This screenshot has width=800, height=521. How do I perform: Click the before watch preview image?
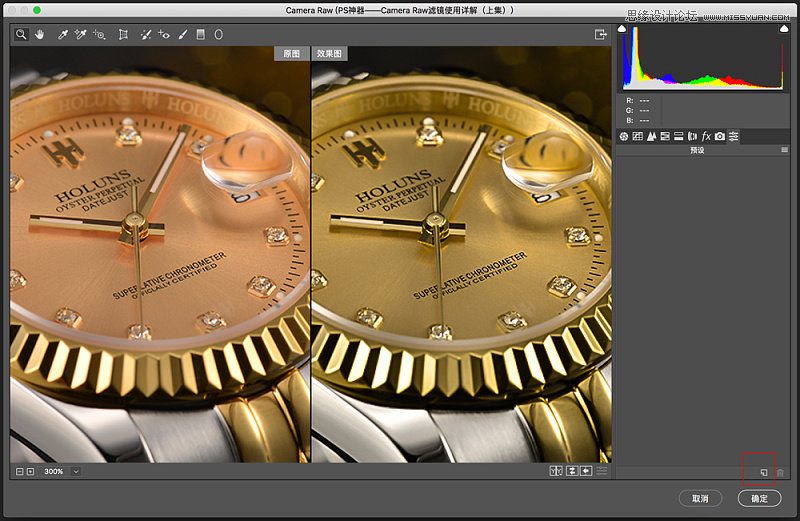click(x=160, y=255)
